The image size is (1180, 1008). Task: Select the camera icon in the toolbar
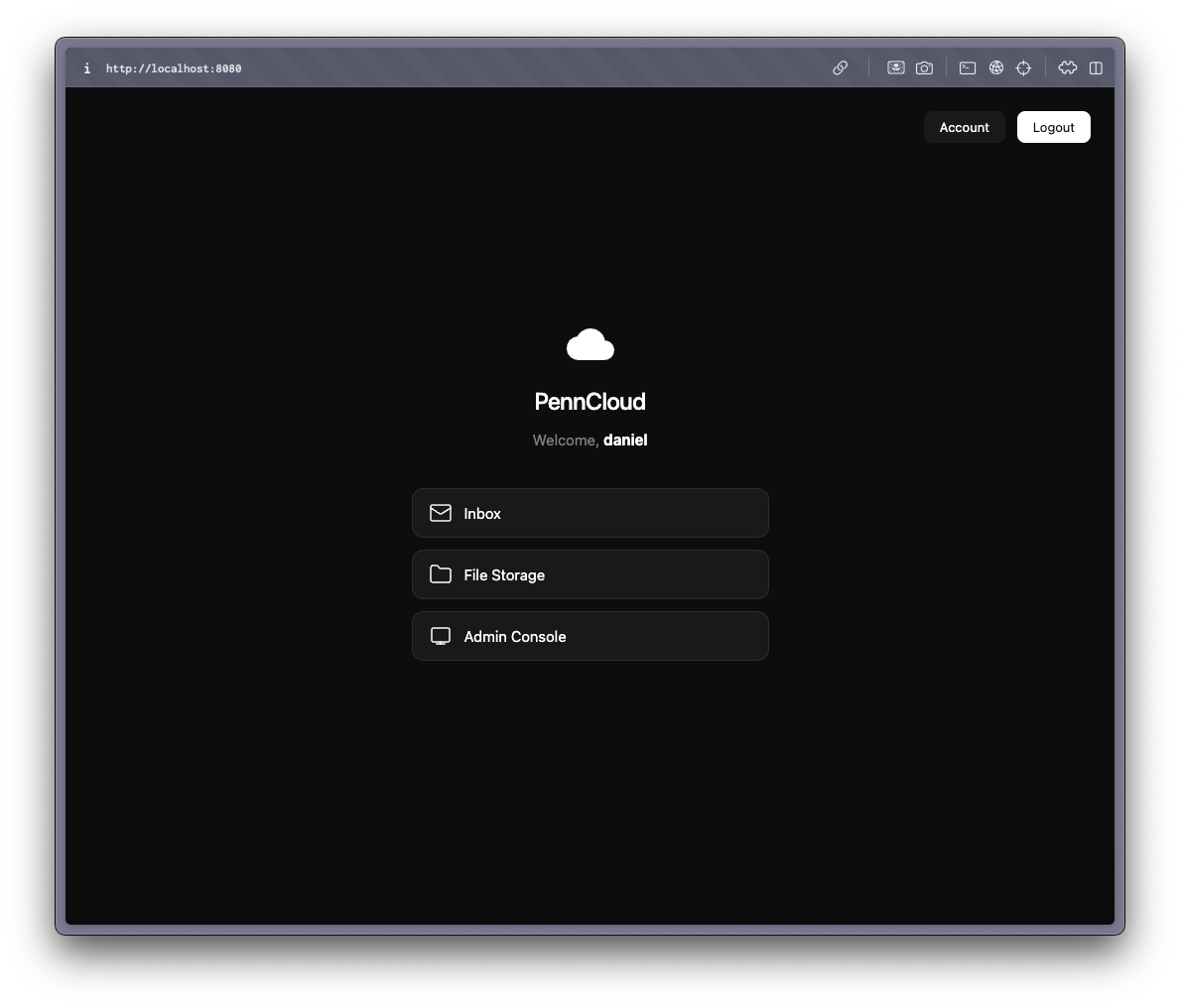(924, 67)
